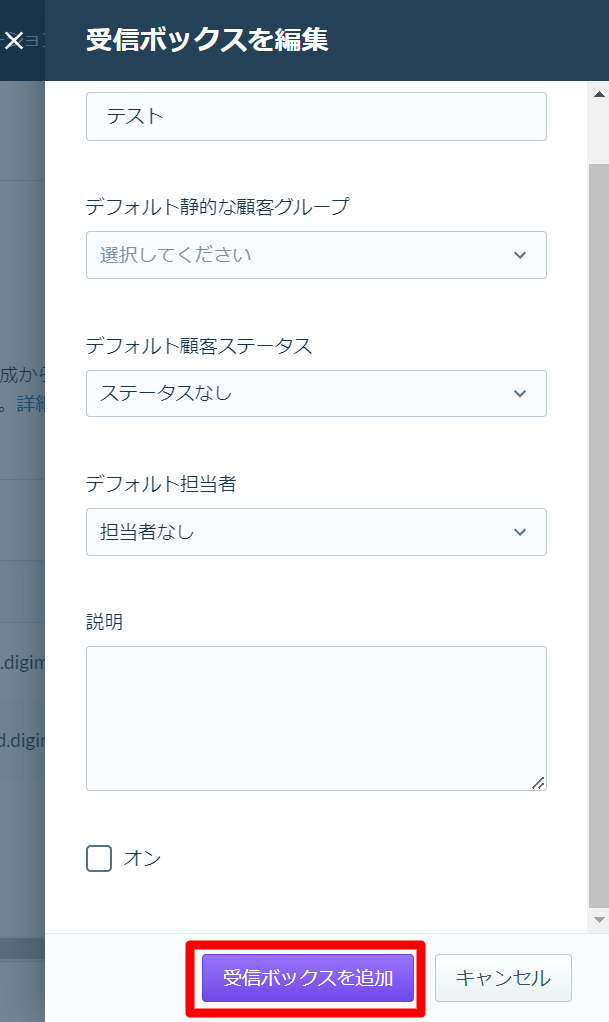Click chevron arrow of 選択してください dropdown
Image resolution: width=609 pixels, height=1022 pixels.
point(520,255)
